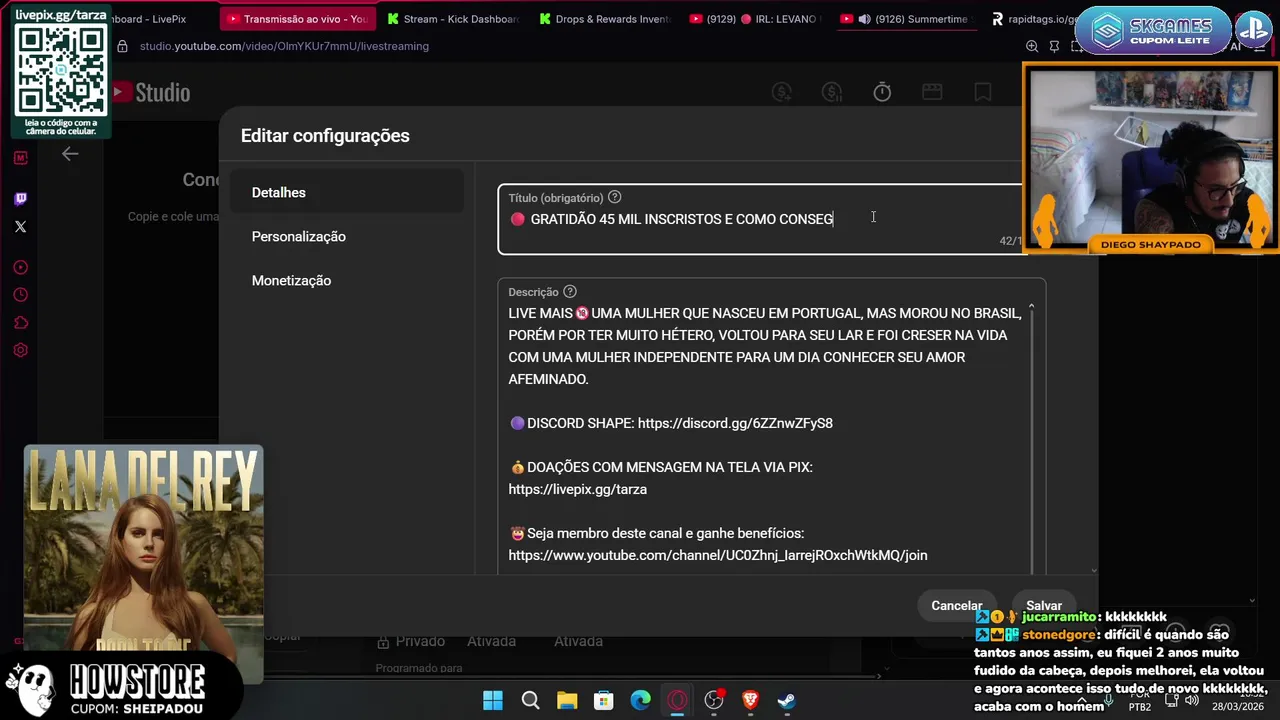Click the help icon next to Título
The height and width of the screenshot is (720, 1280).
[x=615, y=198]
